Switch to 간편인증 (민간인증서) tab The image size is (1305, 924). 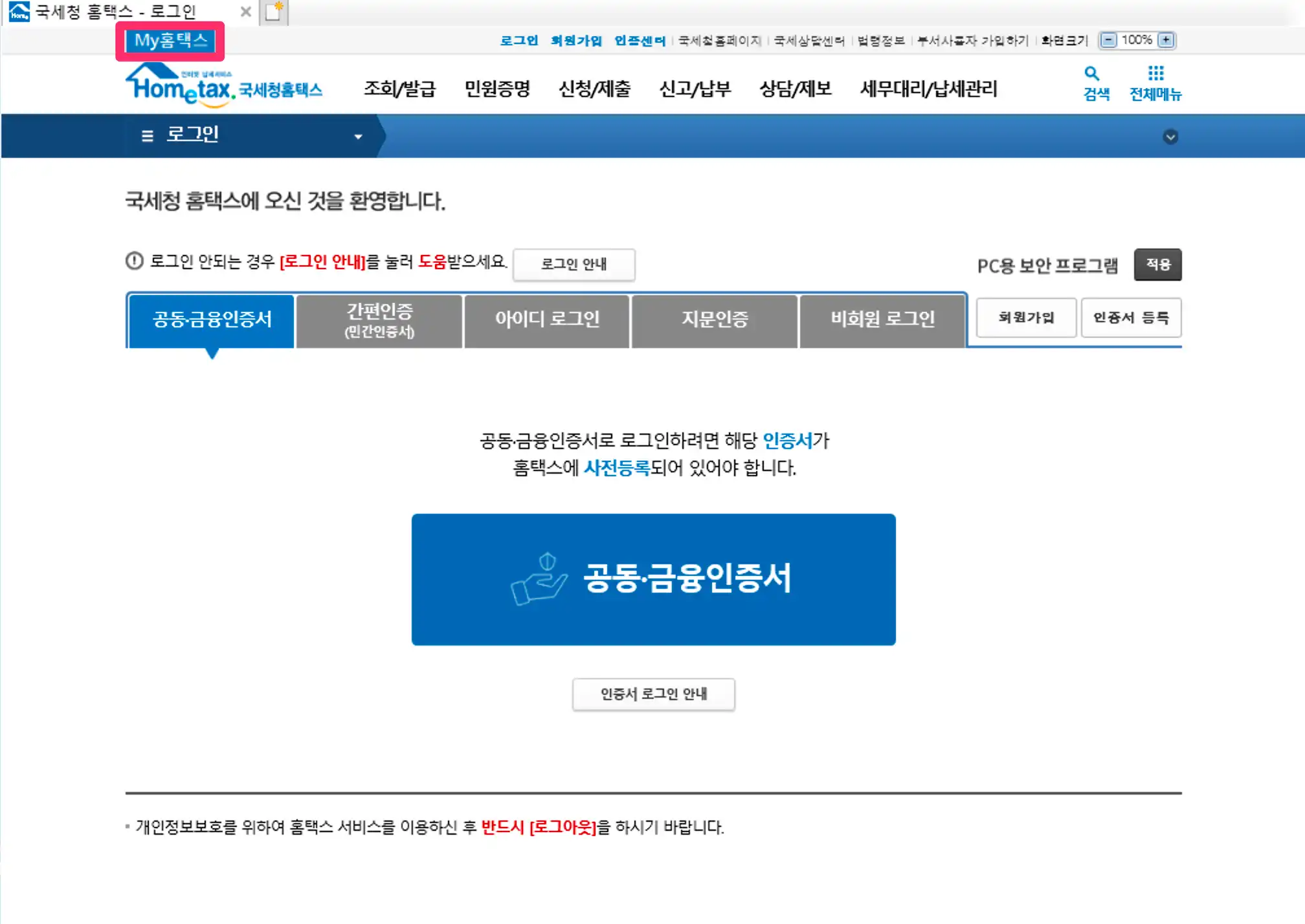click(379, 320)
